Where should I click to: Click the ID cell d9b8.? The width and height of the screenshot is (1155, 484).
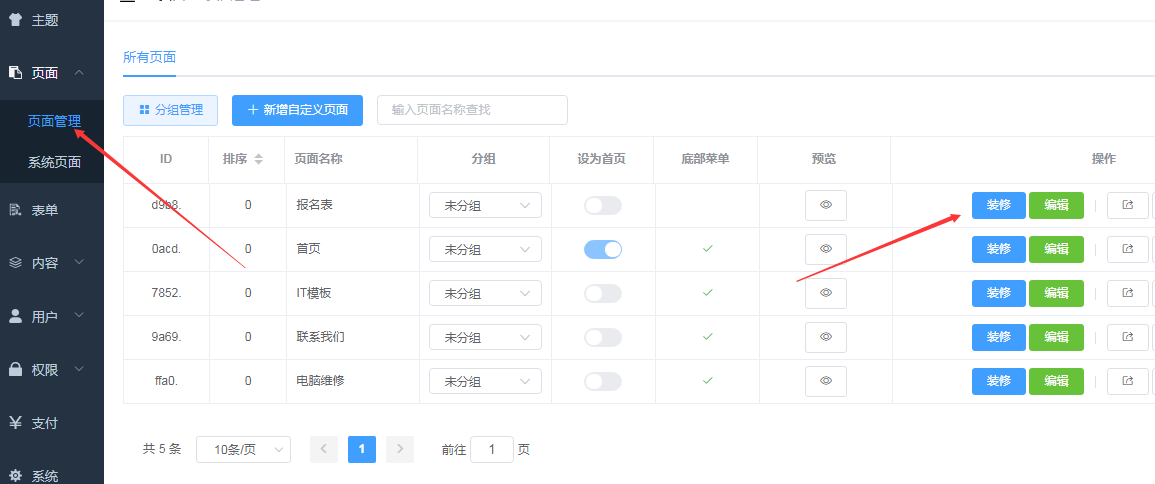pyautogui.click(x=166, y=206)
